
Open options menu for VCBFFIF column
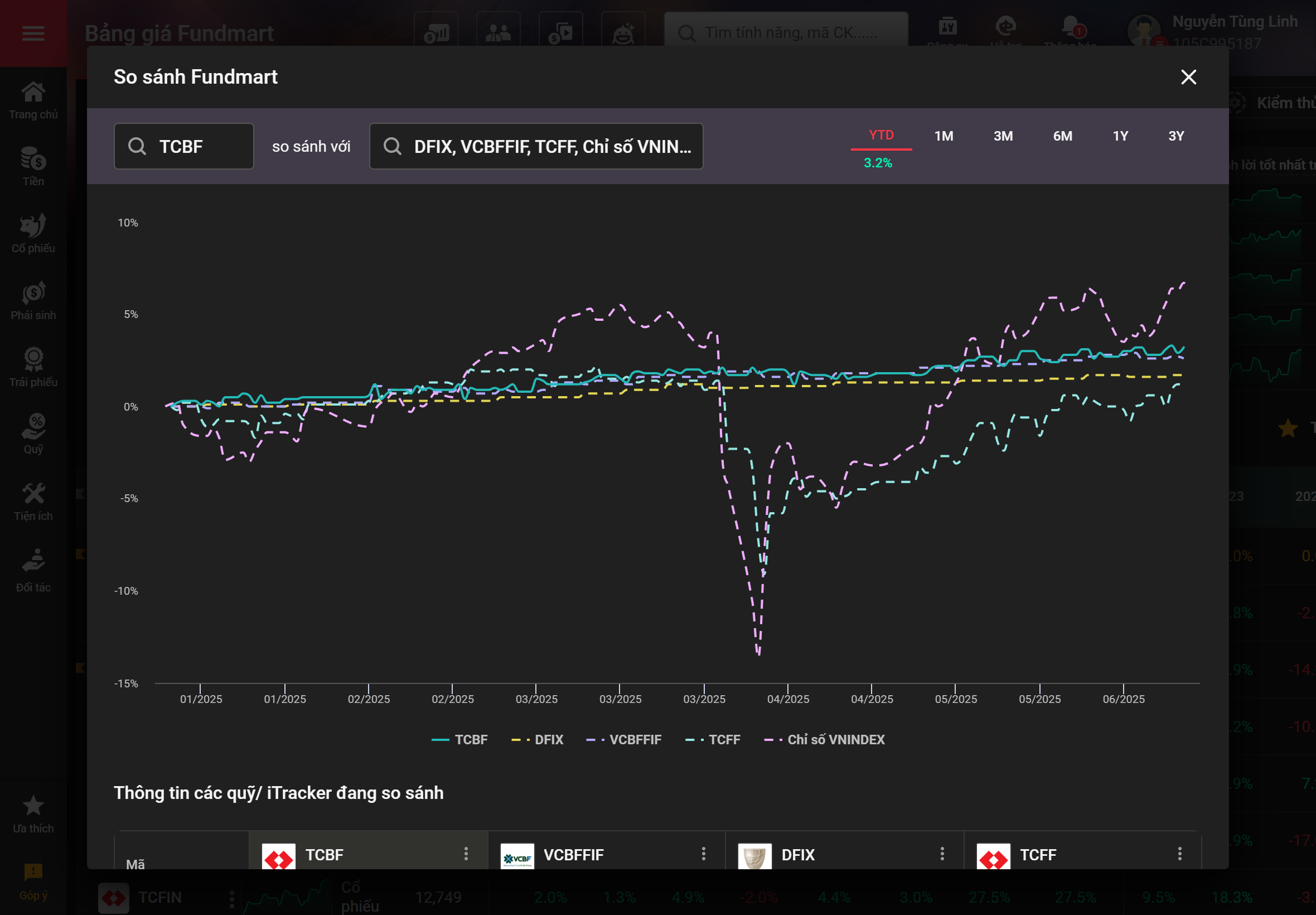click(x=704, y=854)
